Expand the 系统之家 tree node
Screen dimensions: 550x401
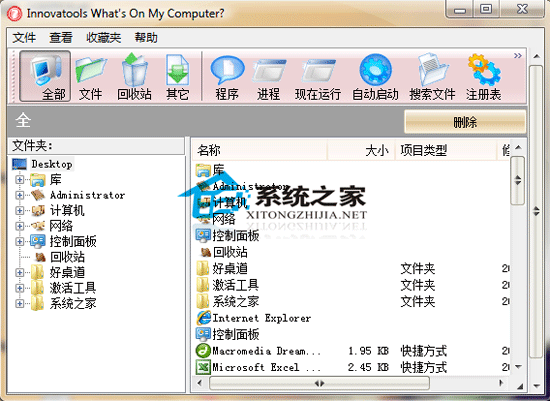(x=20, y=303)
